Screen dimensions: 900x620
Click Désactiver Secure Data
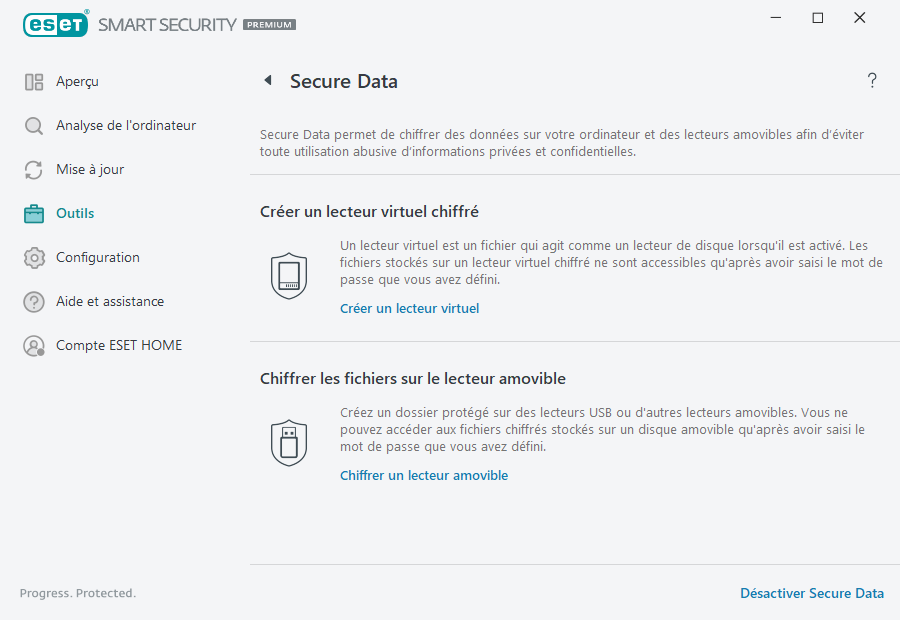pos(812,593)
